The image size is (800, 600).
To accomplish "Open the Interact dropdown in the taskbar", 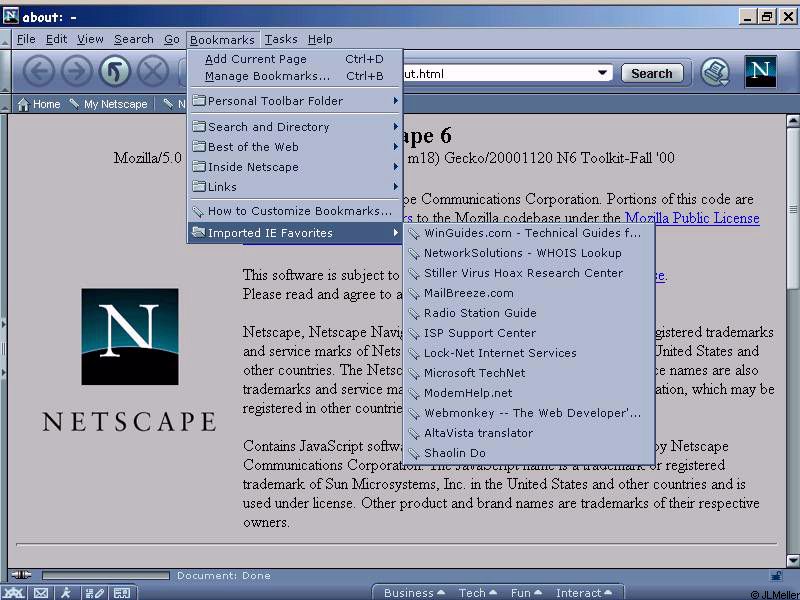I will (583, 593).
